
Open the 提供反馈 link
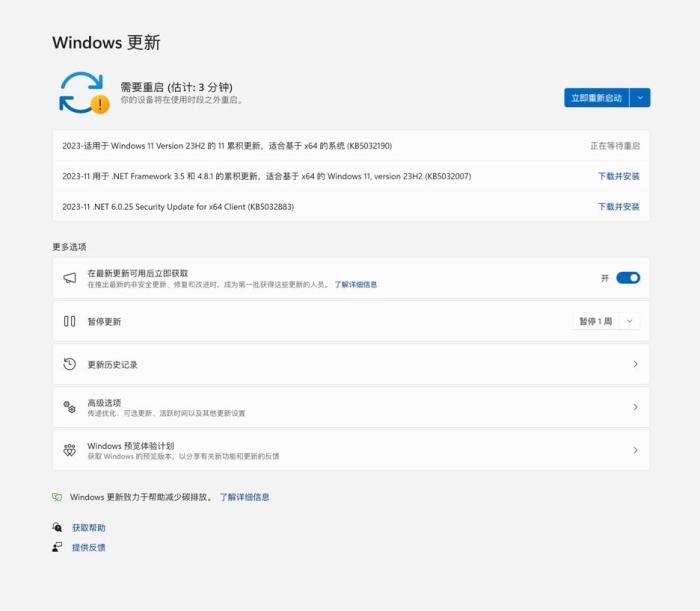(89, 547)
